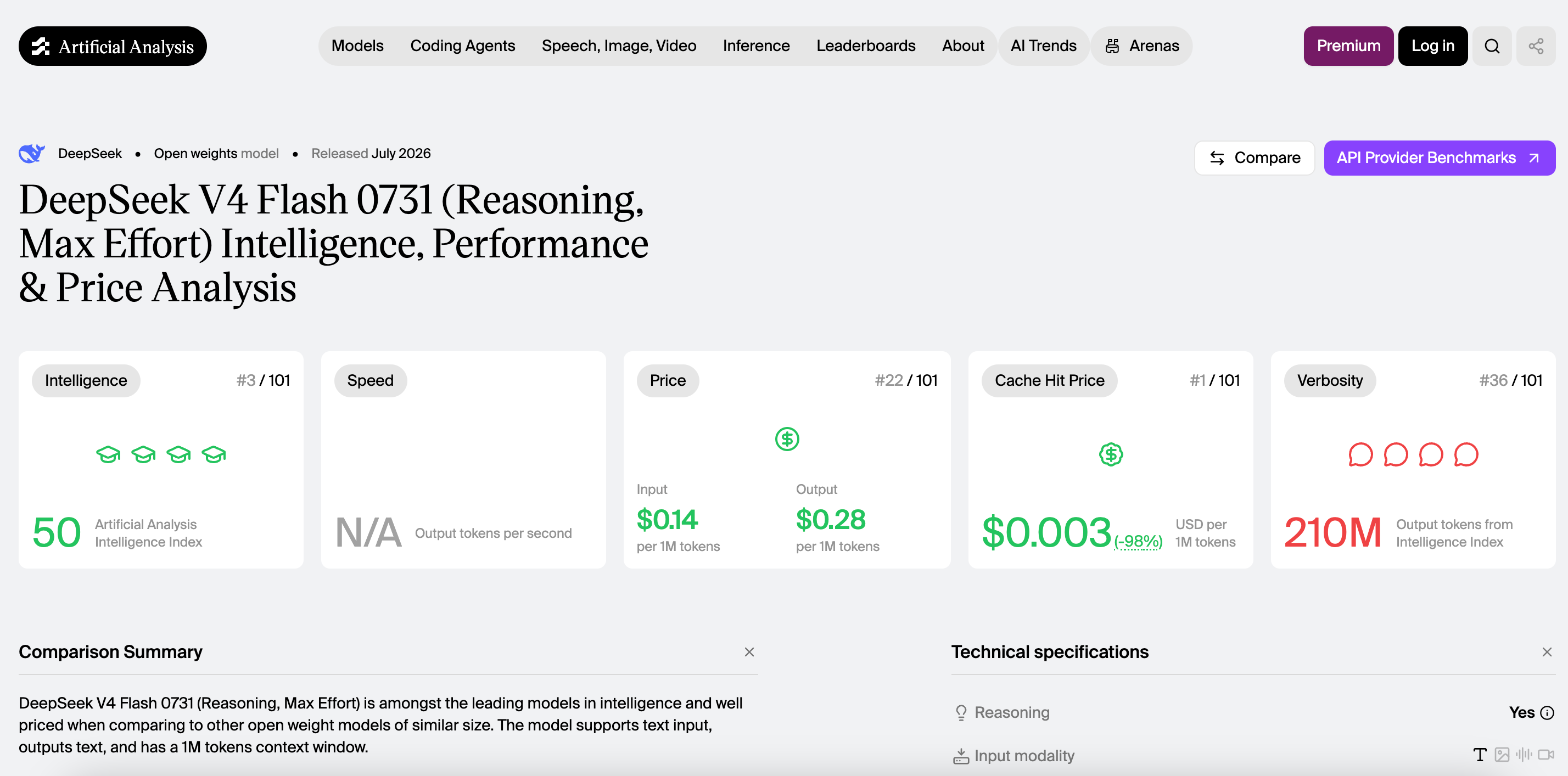Click the last speech bubble icon in the Verbosity card
Viewport: 1568px width, 776px height.
pyautogui.click(x=1466, y=454)
